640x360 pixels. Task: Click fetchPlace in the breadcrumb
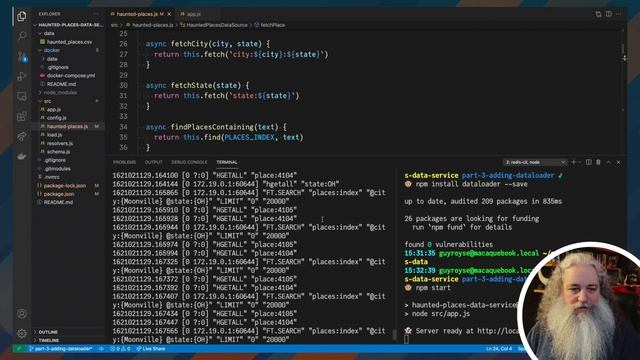click(272, 25)
